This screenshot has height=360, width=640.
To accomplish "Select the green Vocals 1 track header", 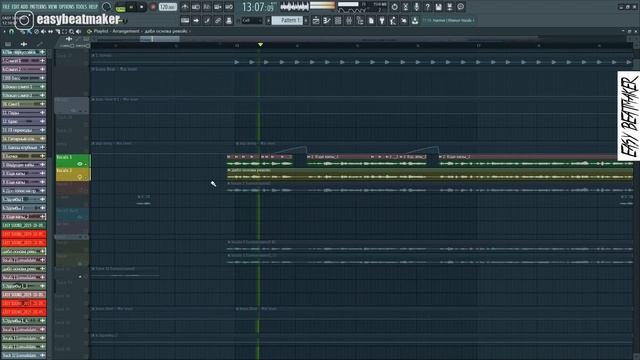I will coord(73,161).
